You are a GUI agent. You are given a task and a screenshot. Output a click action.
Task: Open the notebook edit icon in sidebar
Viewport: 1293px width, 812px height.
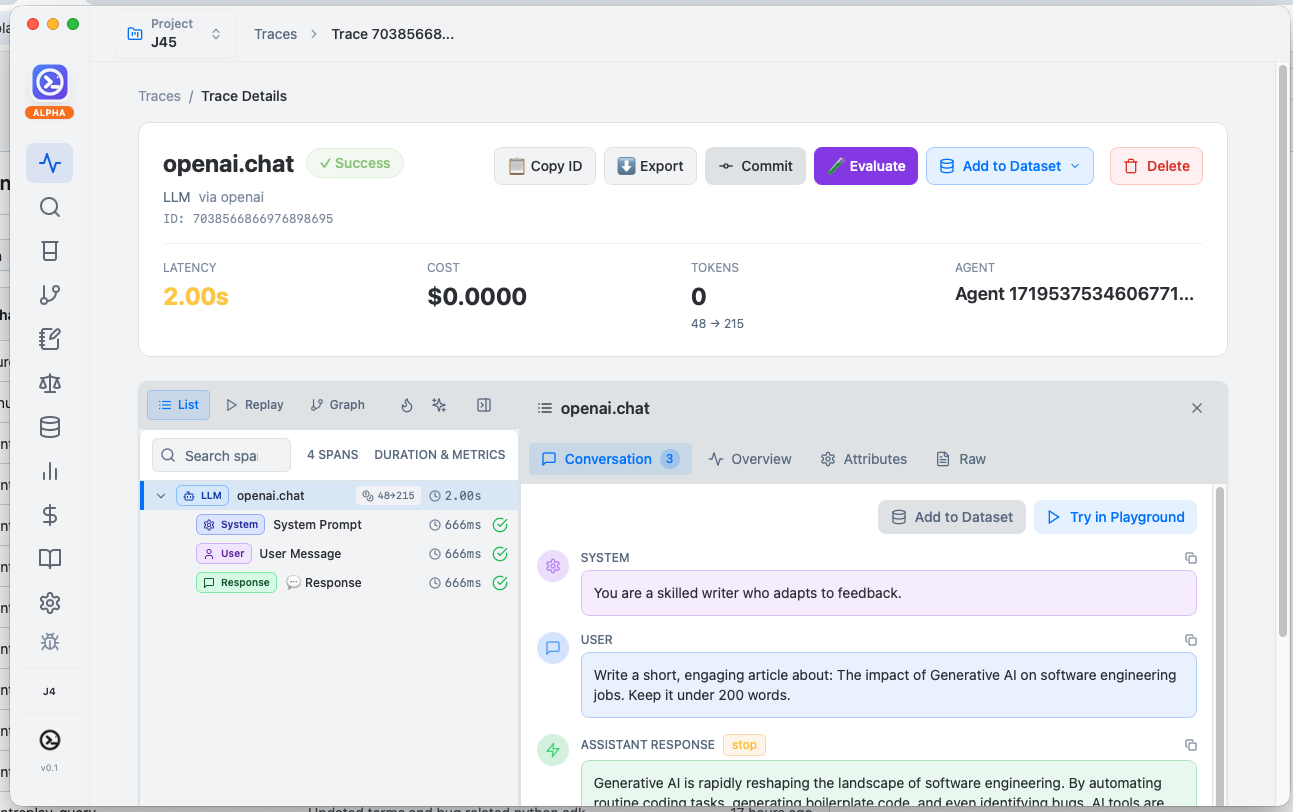[x=50, y=339]
